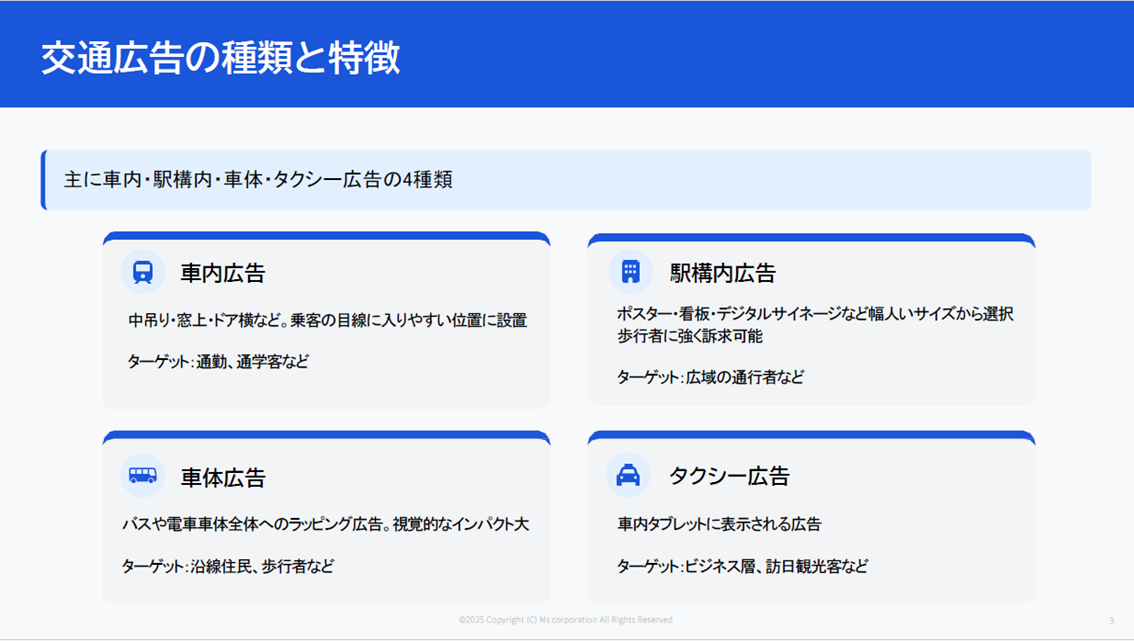Click the ターゲット：ビジネス層、訪日観光客など line
The width and height of the screenshot is (1134, 641).
tap(742, 566)
